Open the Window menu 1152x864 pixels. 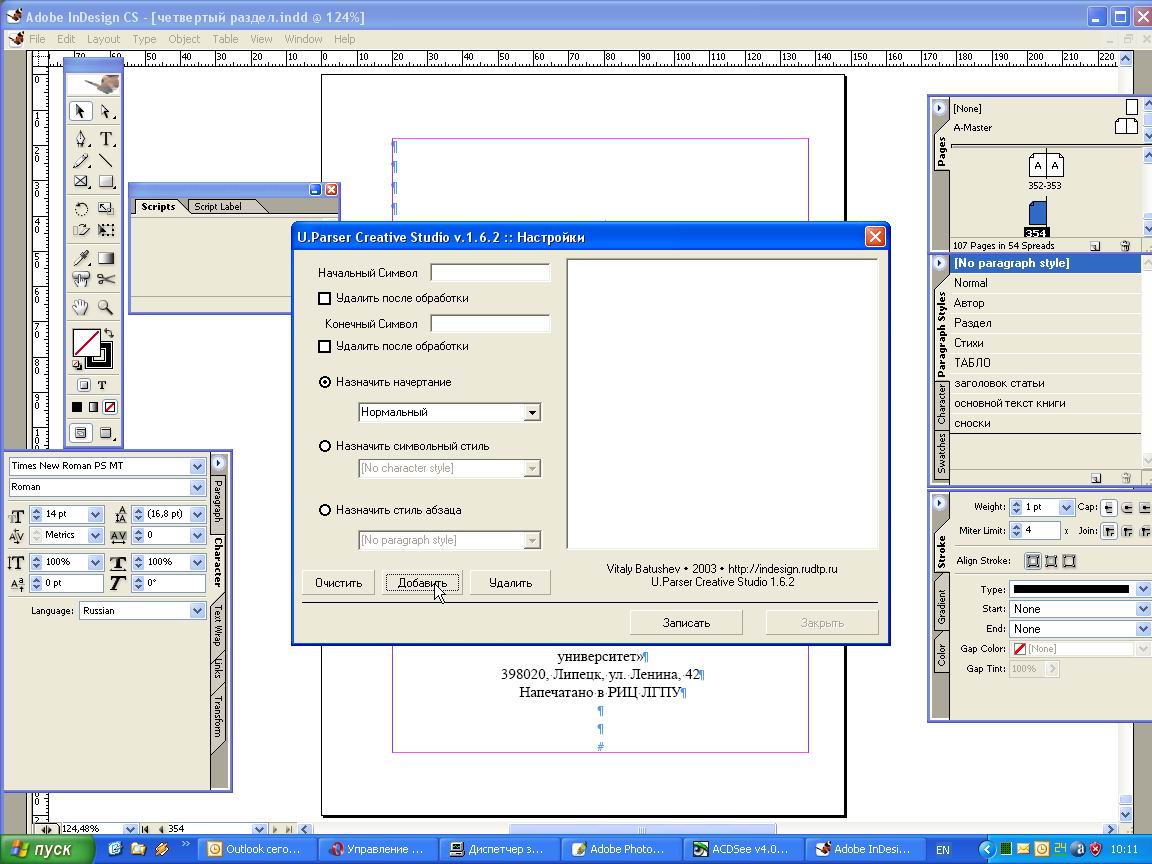[x=303, y=39]
